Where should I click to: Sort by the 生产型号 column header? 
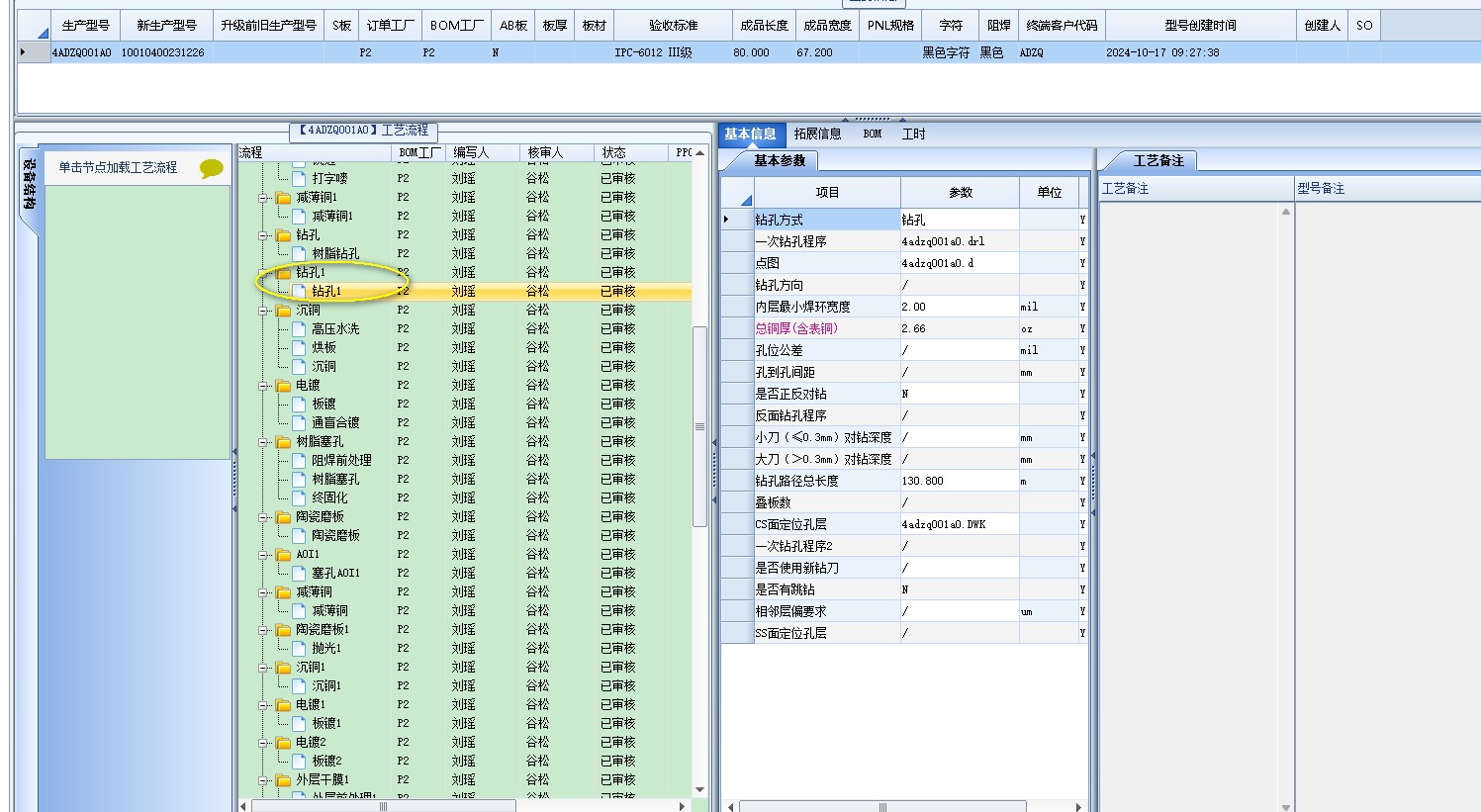click(85, 26)
